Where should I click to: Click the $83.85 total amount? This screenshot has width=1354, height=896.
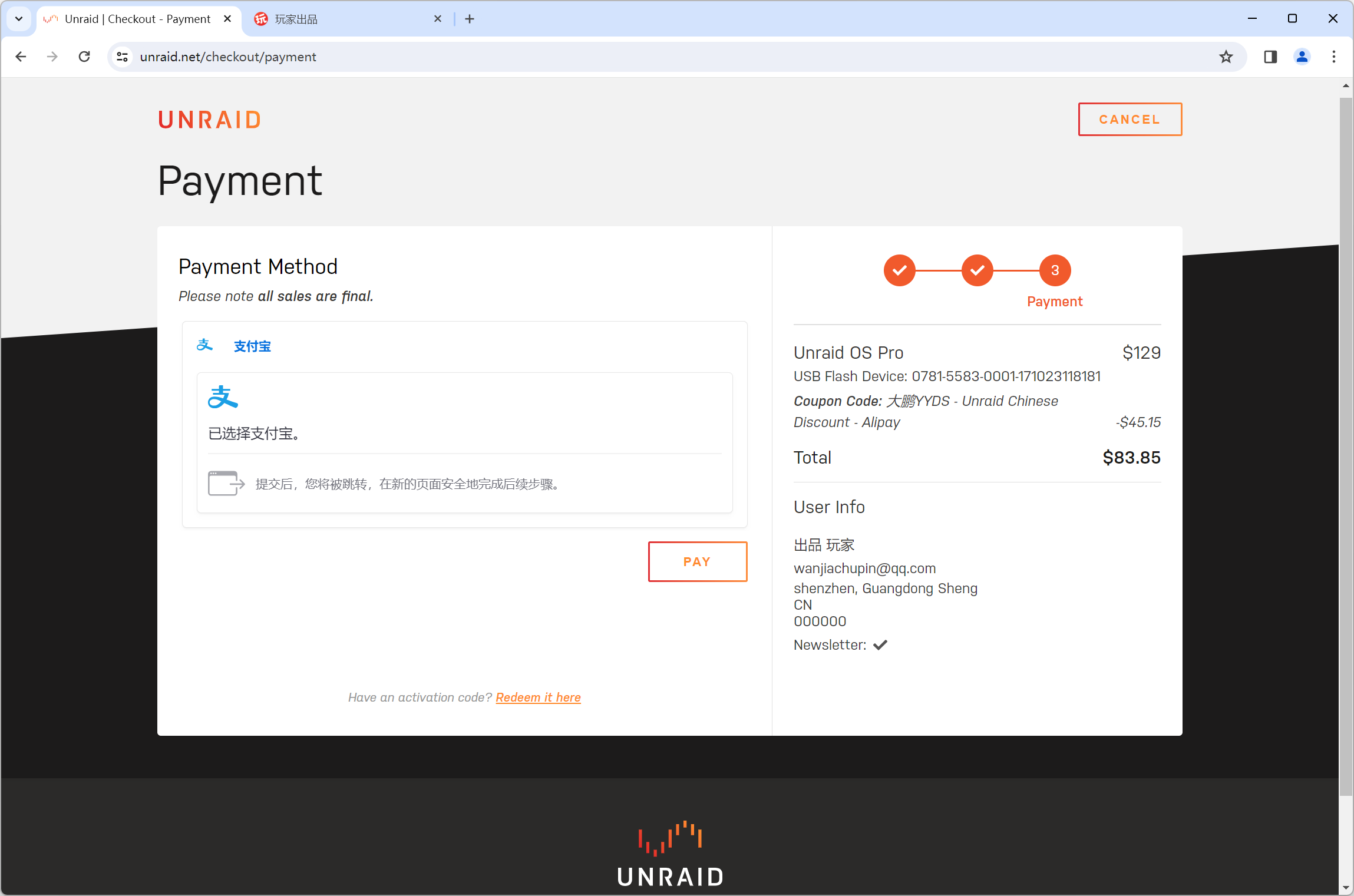pos(1131,458)
